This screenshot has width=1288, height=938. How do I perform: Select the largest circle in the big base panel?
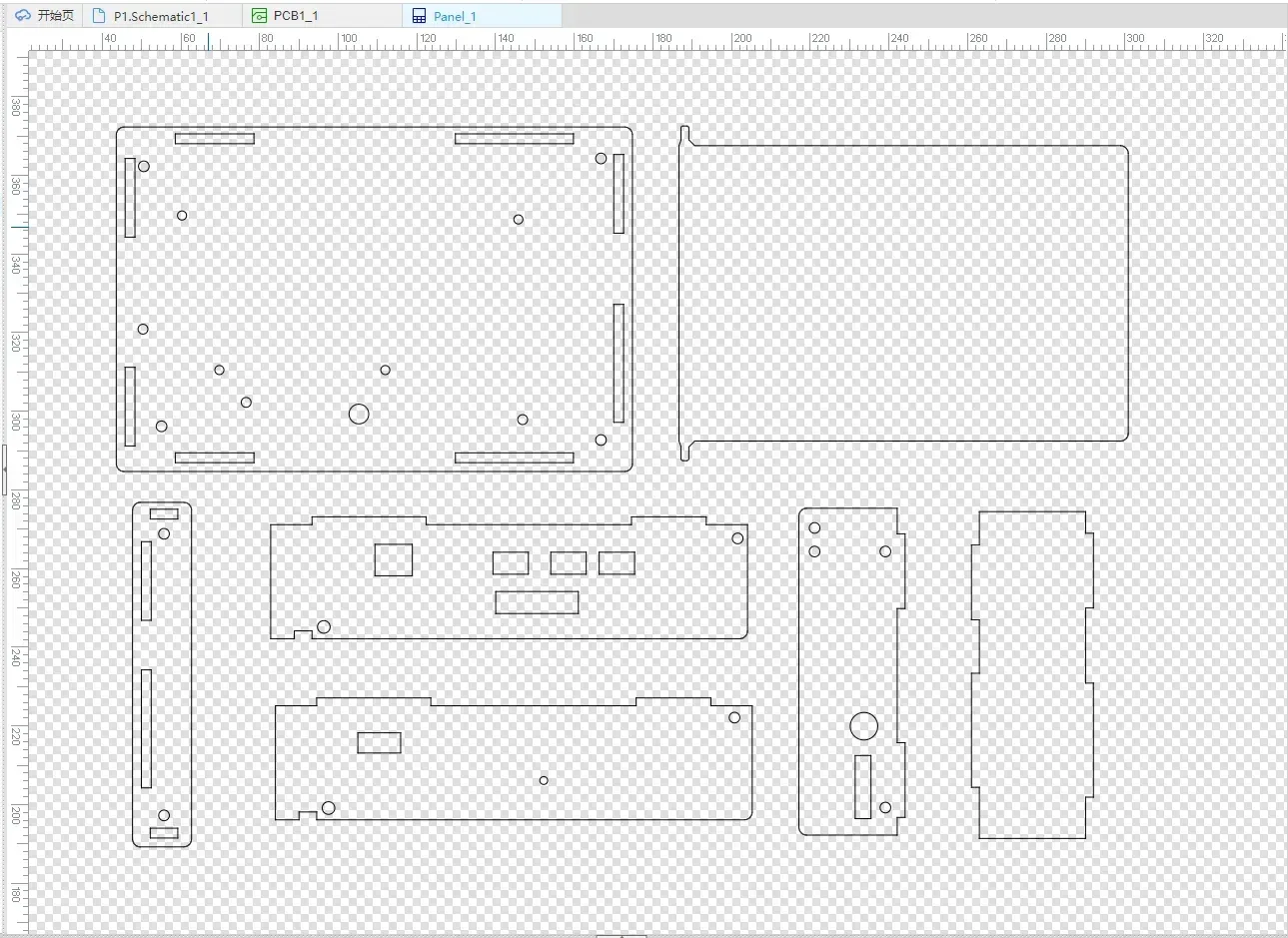359,414
